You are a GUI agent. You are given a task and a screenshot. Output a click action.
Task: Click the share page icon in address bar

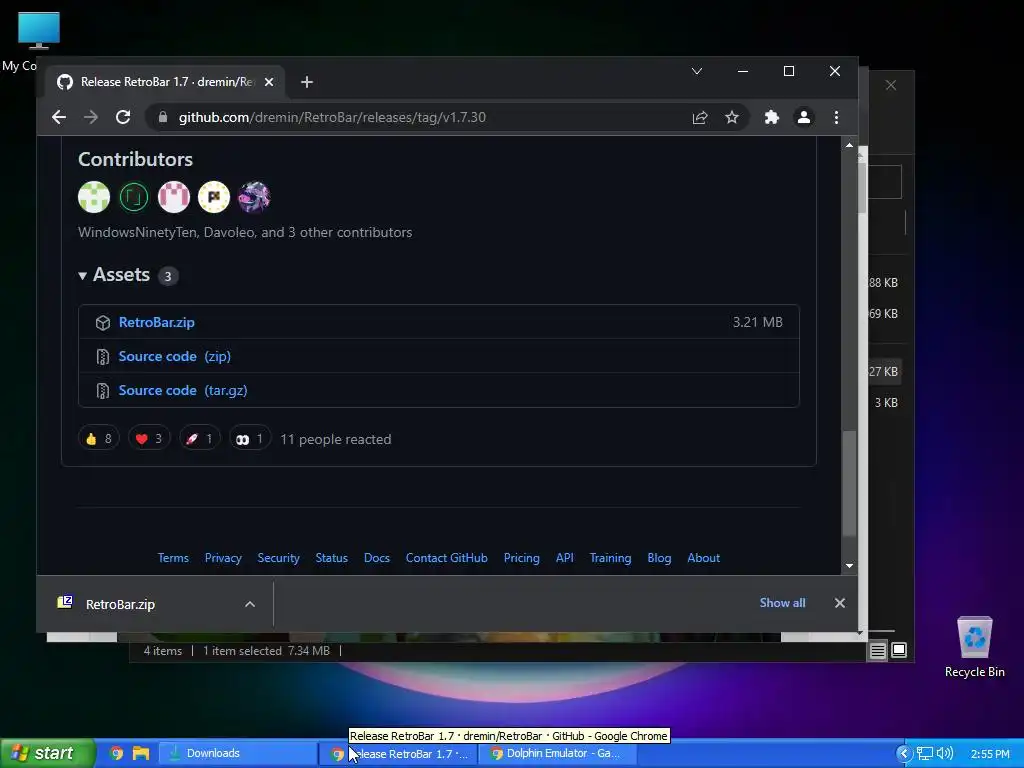(700, 117)
